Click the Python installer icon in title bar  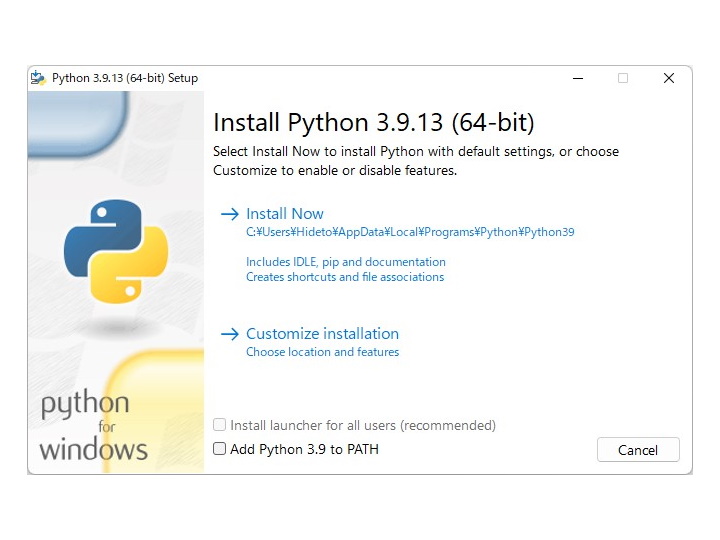click(38, 78)
